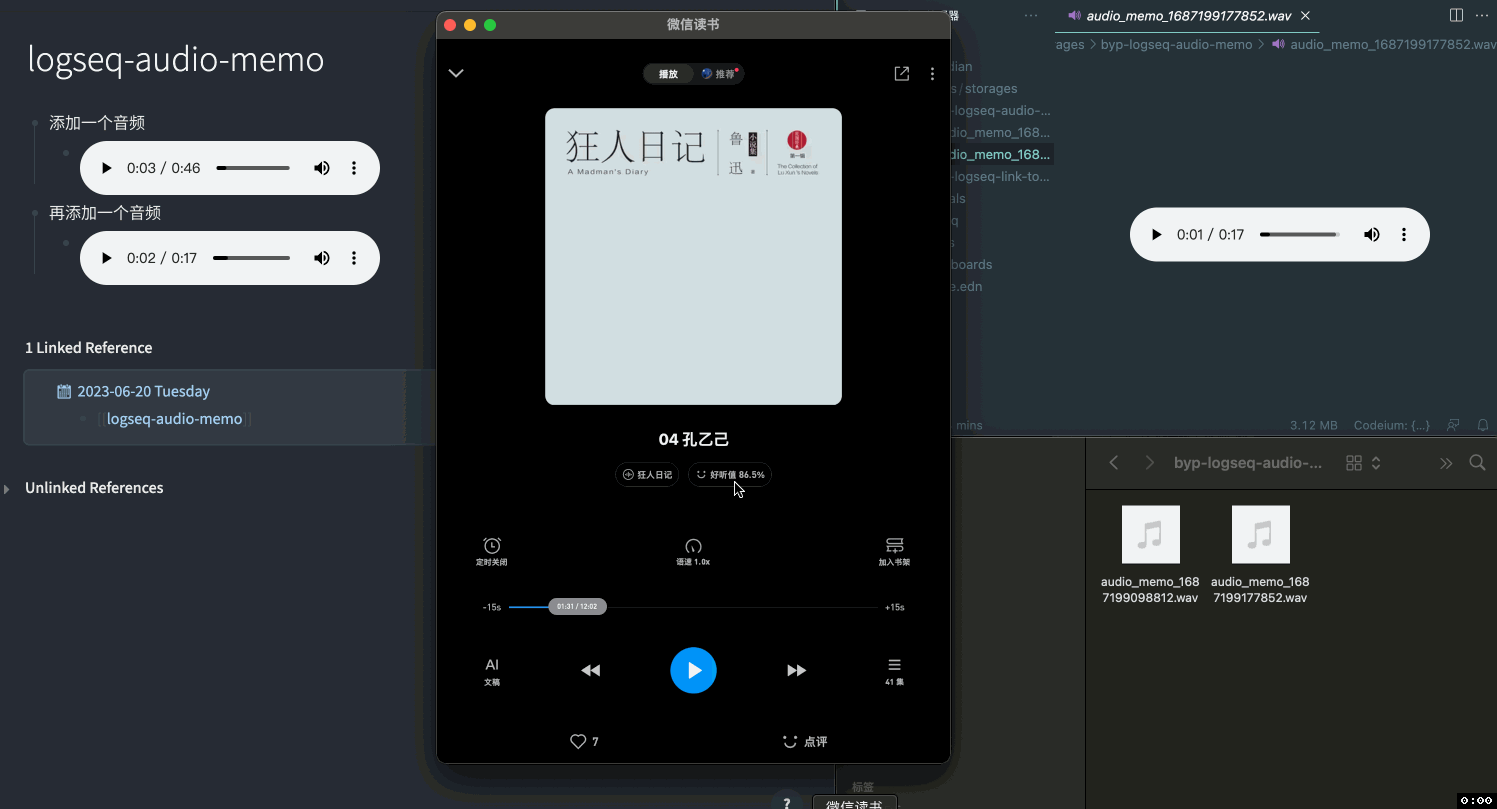Mute the 0:03 / 0:46 audio player
Viewport: 1497px width, 809px height.
click(322, 168)
